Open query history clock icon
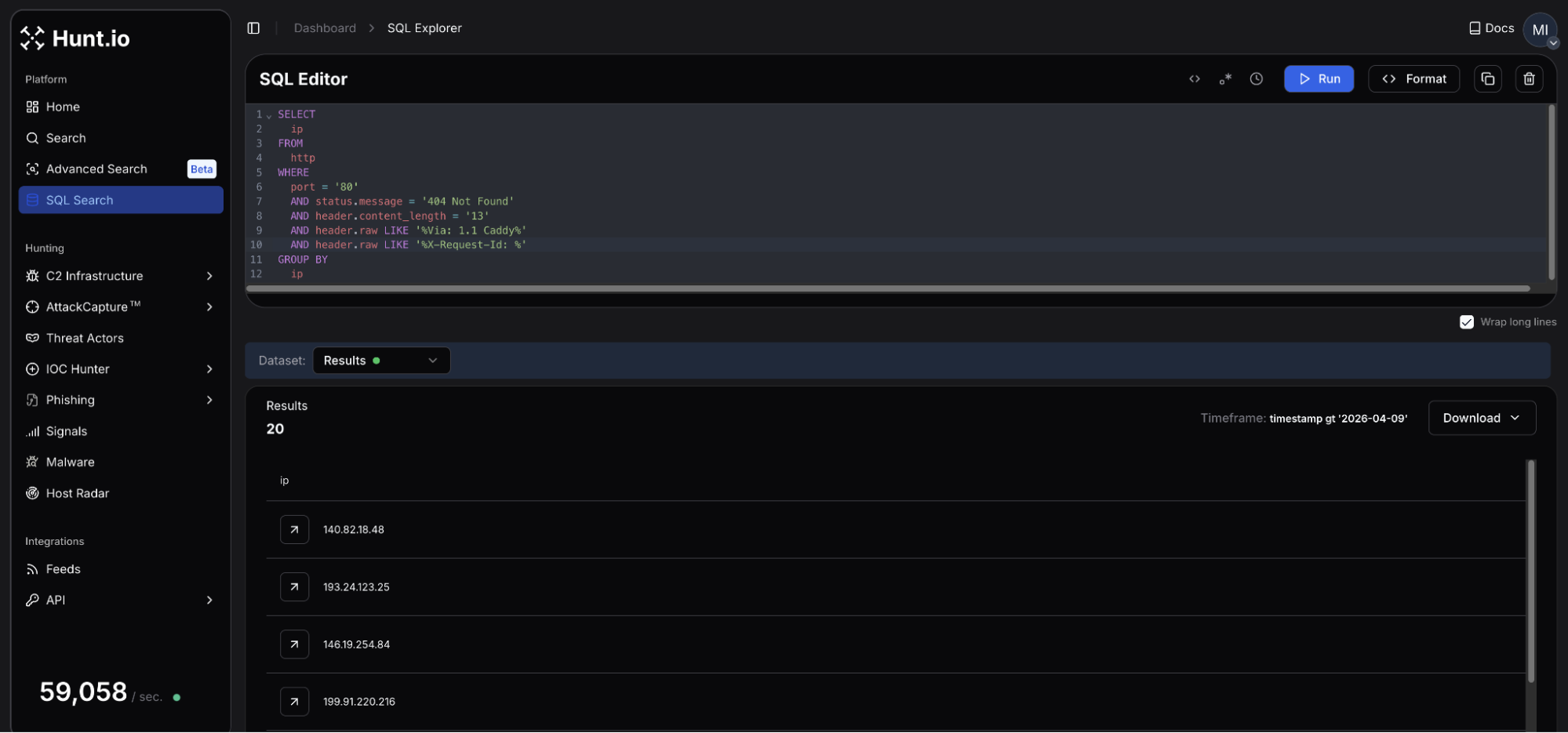Image resolution: width=1568 pixels, height=733 pixels. 1256,79
